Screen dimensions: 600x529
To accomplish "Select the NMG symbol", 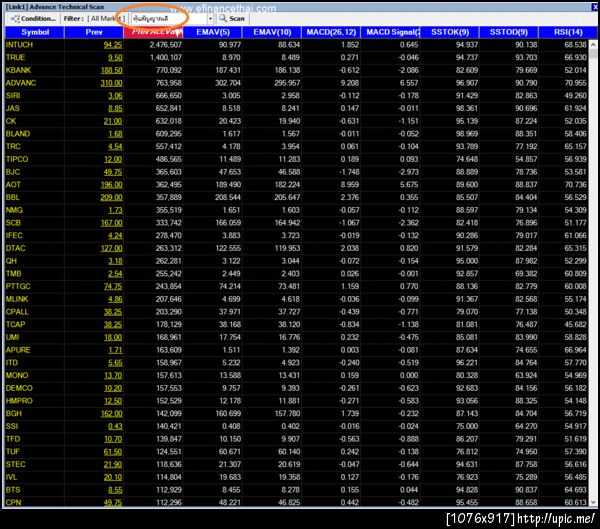I will [x=14, y=210].
